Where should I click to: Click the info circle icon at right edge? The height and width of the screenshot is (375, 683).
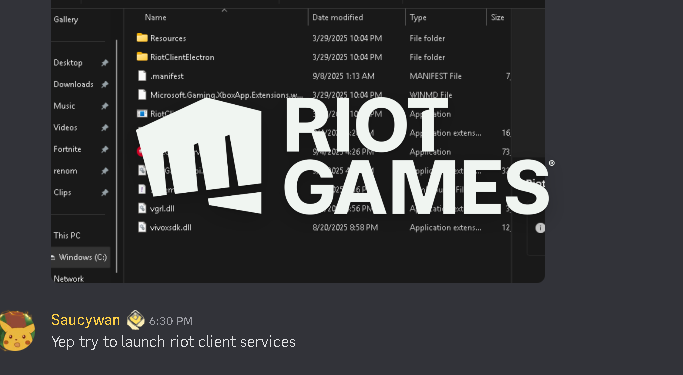[540, 228]
